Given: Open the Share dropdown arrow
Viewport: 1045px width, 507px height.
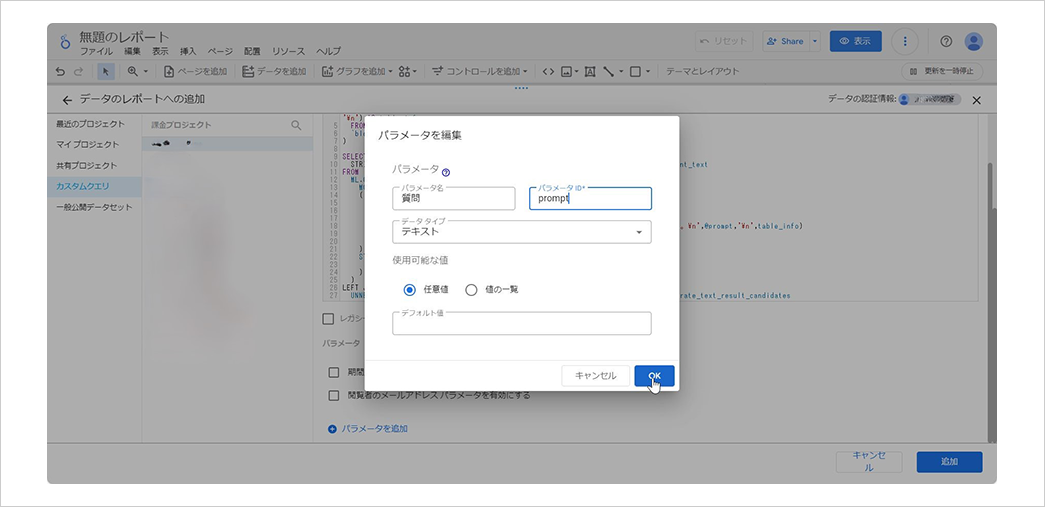Looking at the screenshot, I should pyautogui.click(x=815, y=41).
